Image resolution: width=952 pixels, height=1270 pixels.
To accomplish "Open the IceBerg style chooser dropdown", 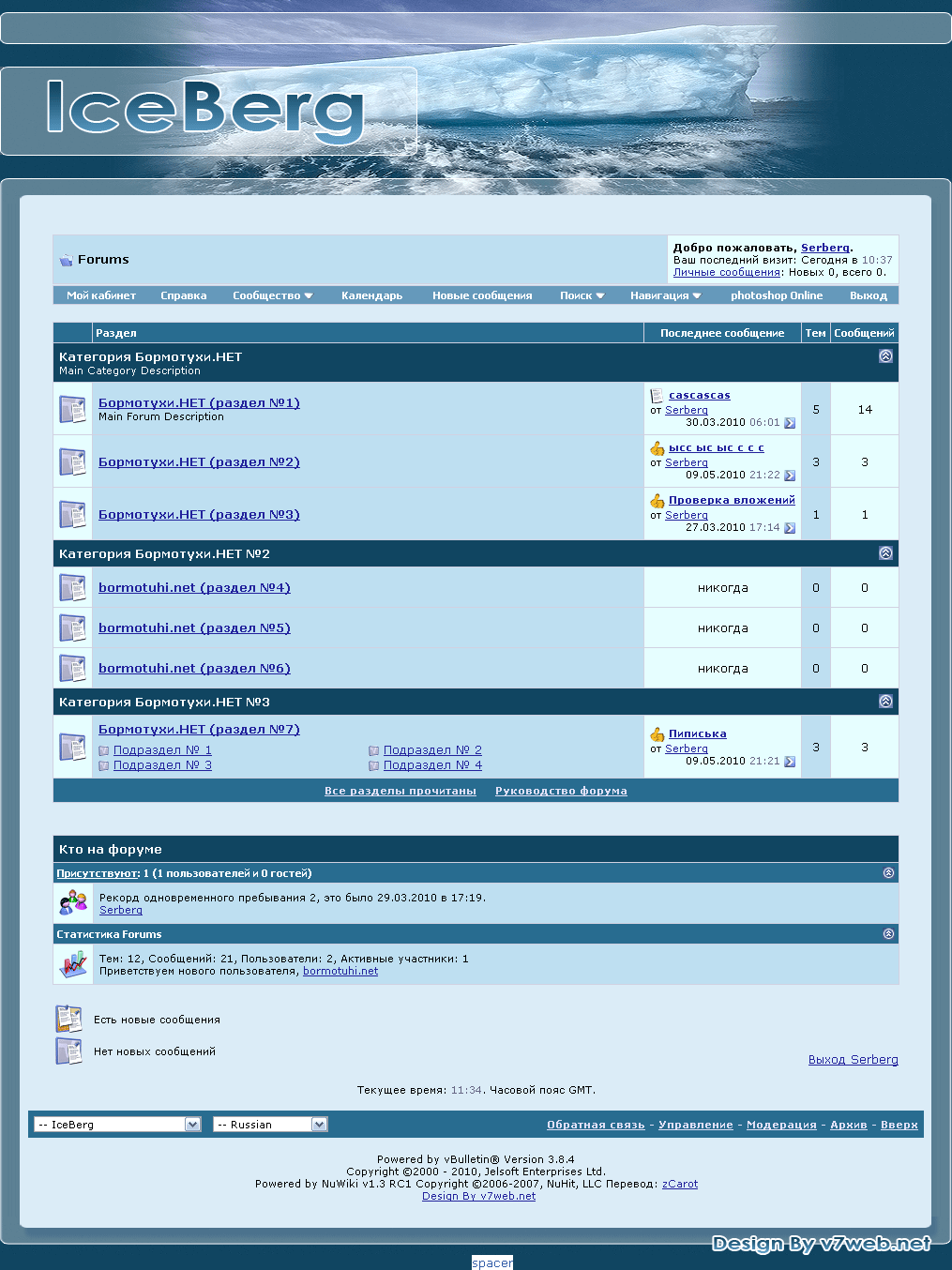I will [117, 1125].
